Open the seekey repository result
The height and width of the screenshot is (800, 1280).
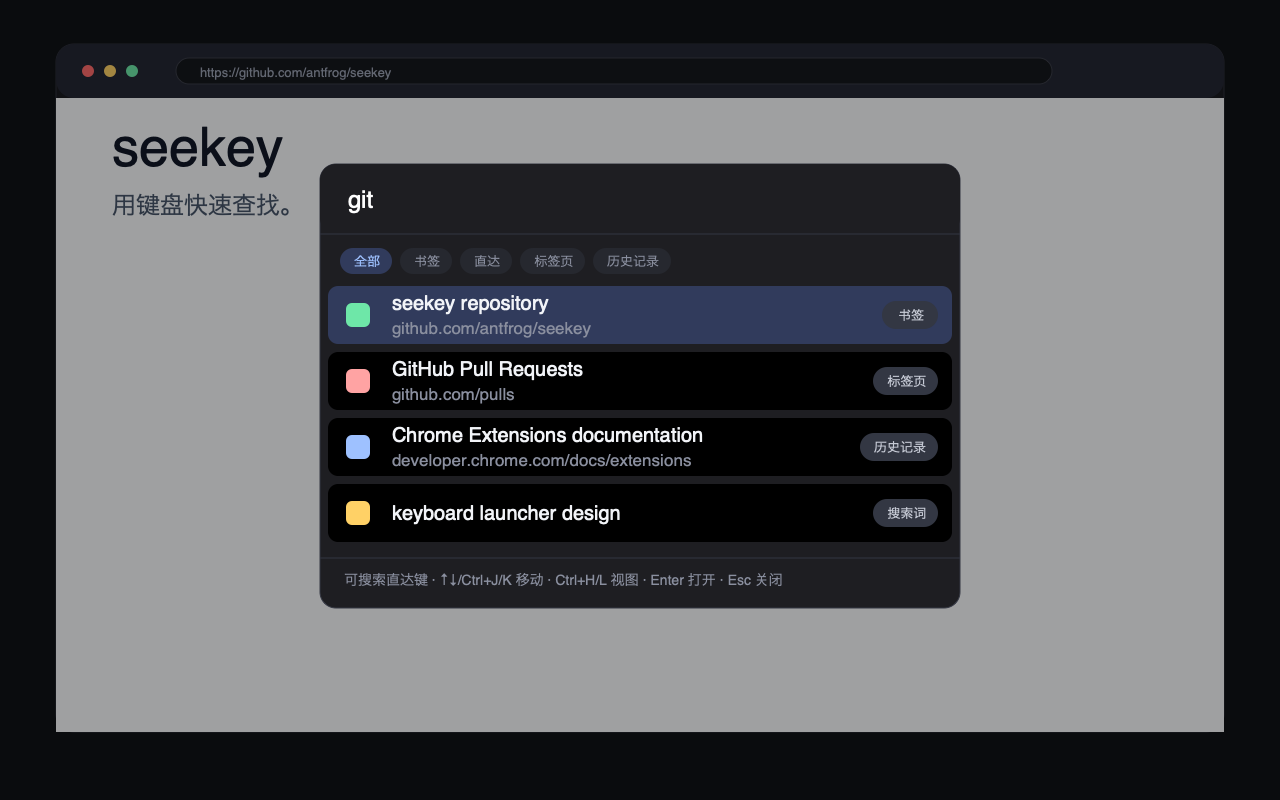(640, 315)
